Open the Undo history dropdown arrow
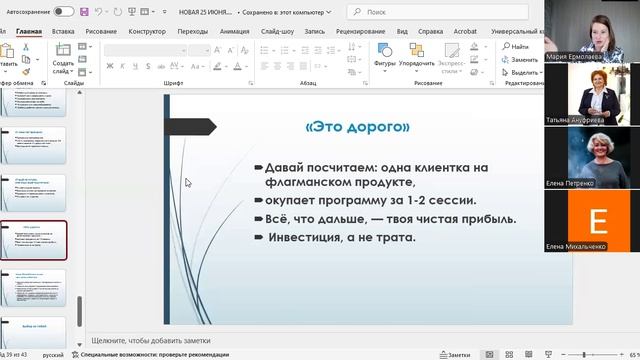 (x=107, y=12)
